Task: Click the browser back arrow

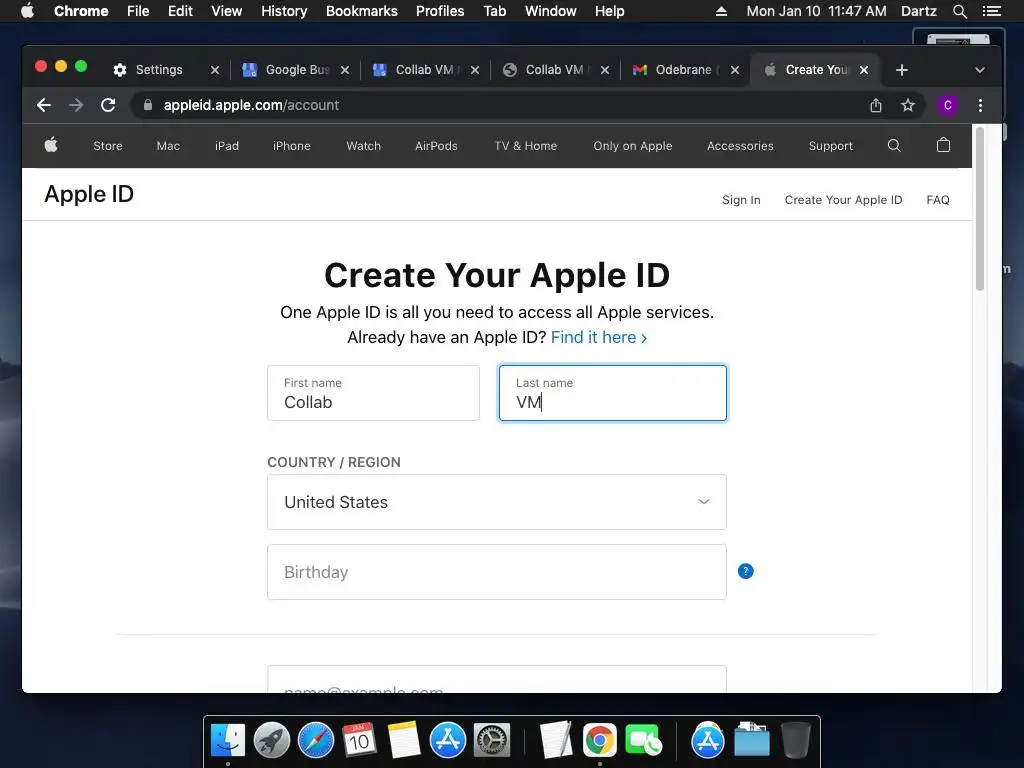Action: pos(44,105)
